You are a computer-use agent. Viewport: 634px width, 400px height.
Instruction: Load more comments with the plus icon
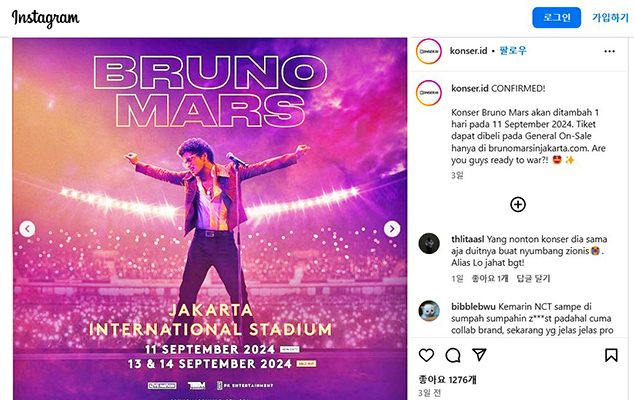(x=518, y=204)
